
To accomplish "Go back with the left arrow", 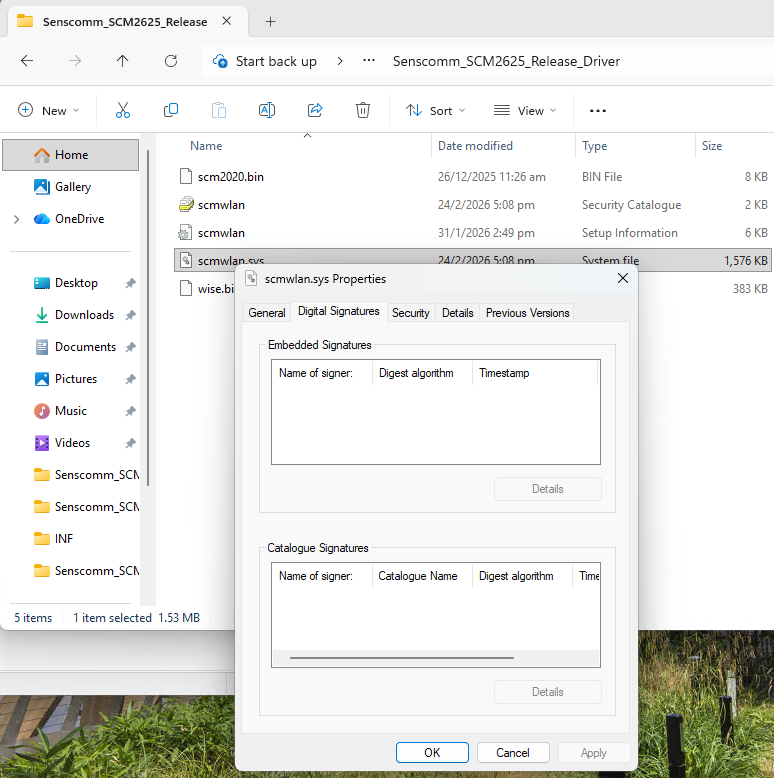I will coord(27,61).
